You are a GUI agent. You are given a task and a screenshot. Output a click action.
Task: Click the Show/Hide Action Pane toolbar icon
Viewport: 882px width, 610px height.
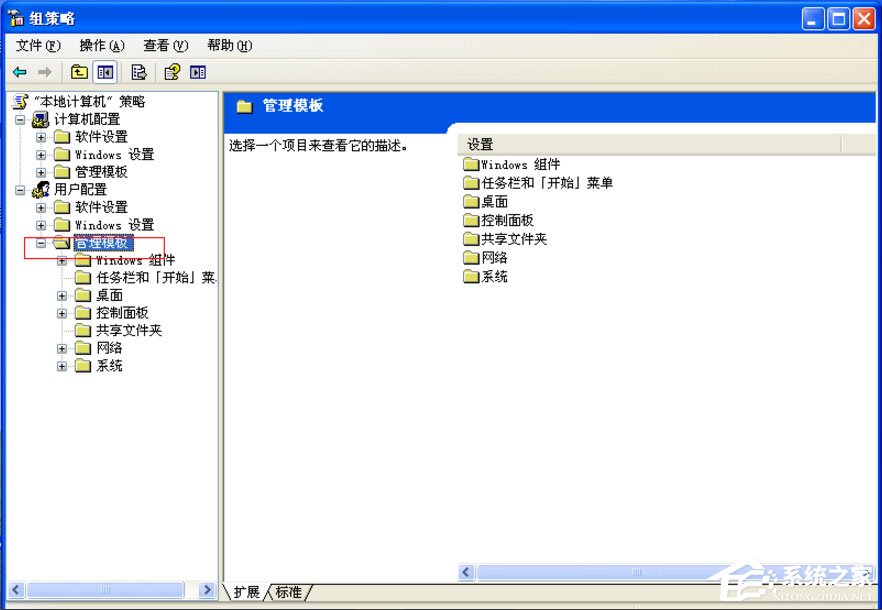coord(196,71)
